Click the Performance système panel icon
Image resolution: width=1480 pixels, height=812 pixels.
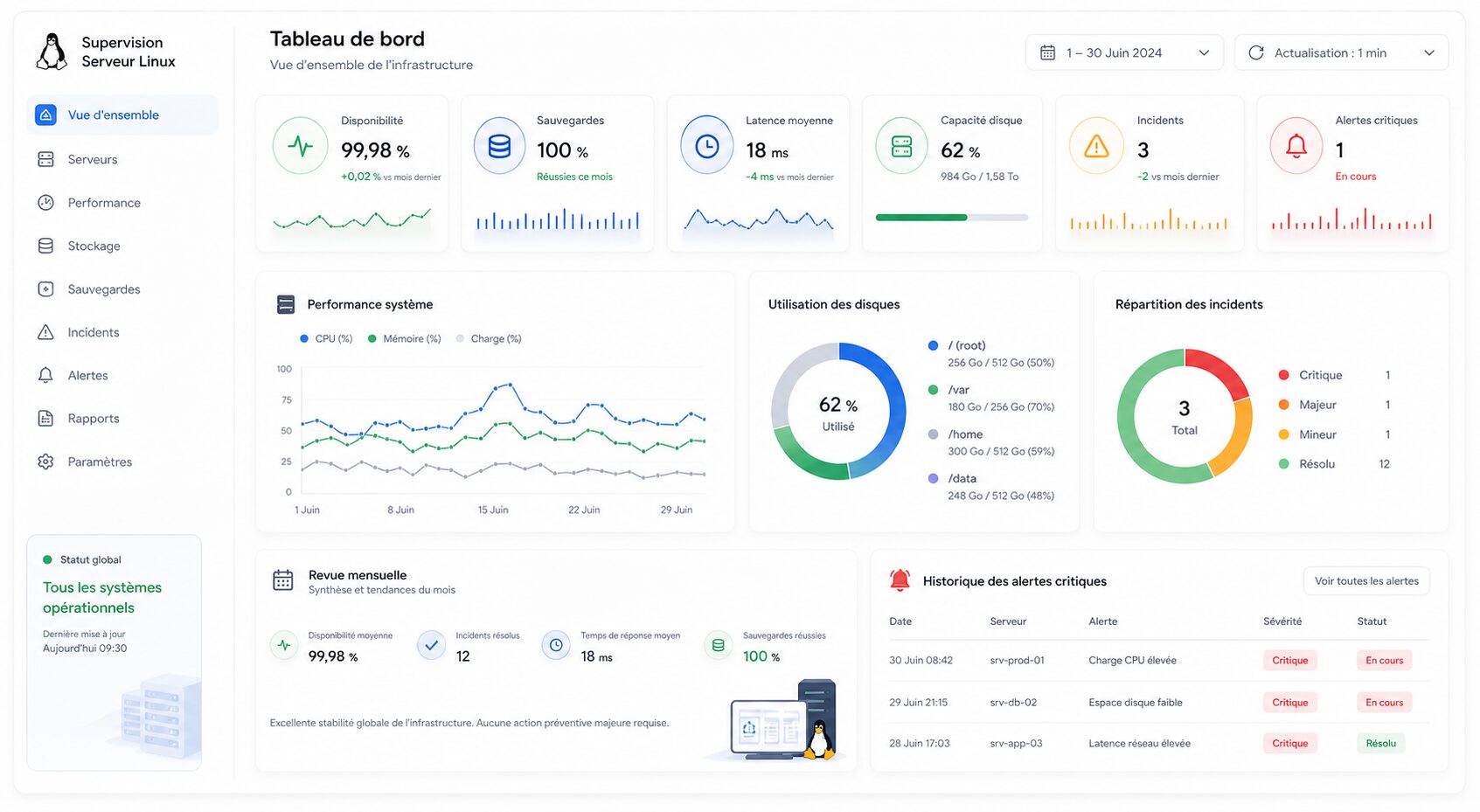coord(286,304)
